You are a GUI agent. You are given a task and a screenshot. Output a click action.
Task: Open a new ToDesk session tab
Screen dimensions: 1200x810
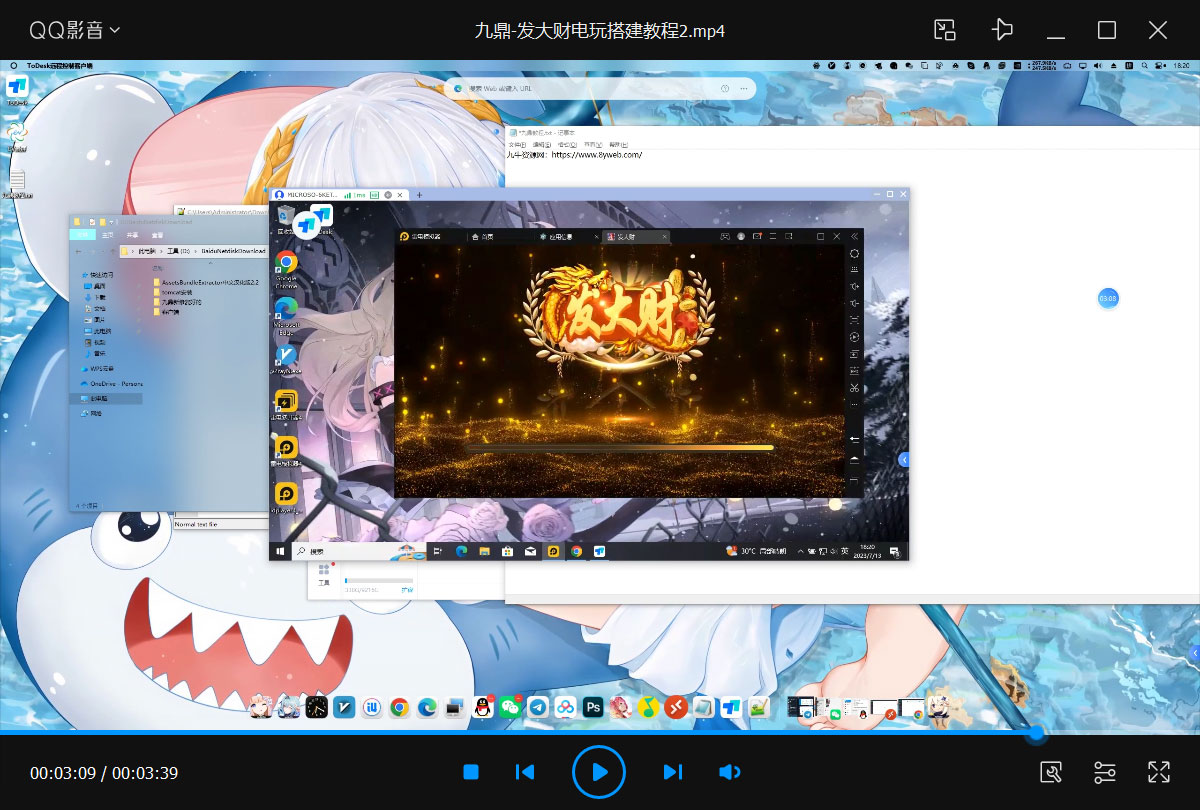(419, 194)
